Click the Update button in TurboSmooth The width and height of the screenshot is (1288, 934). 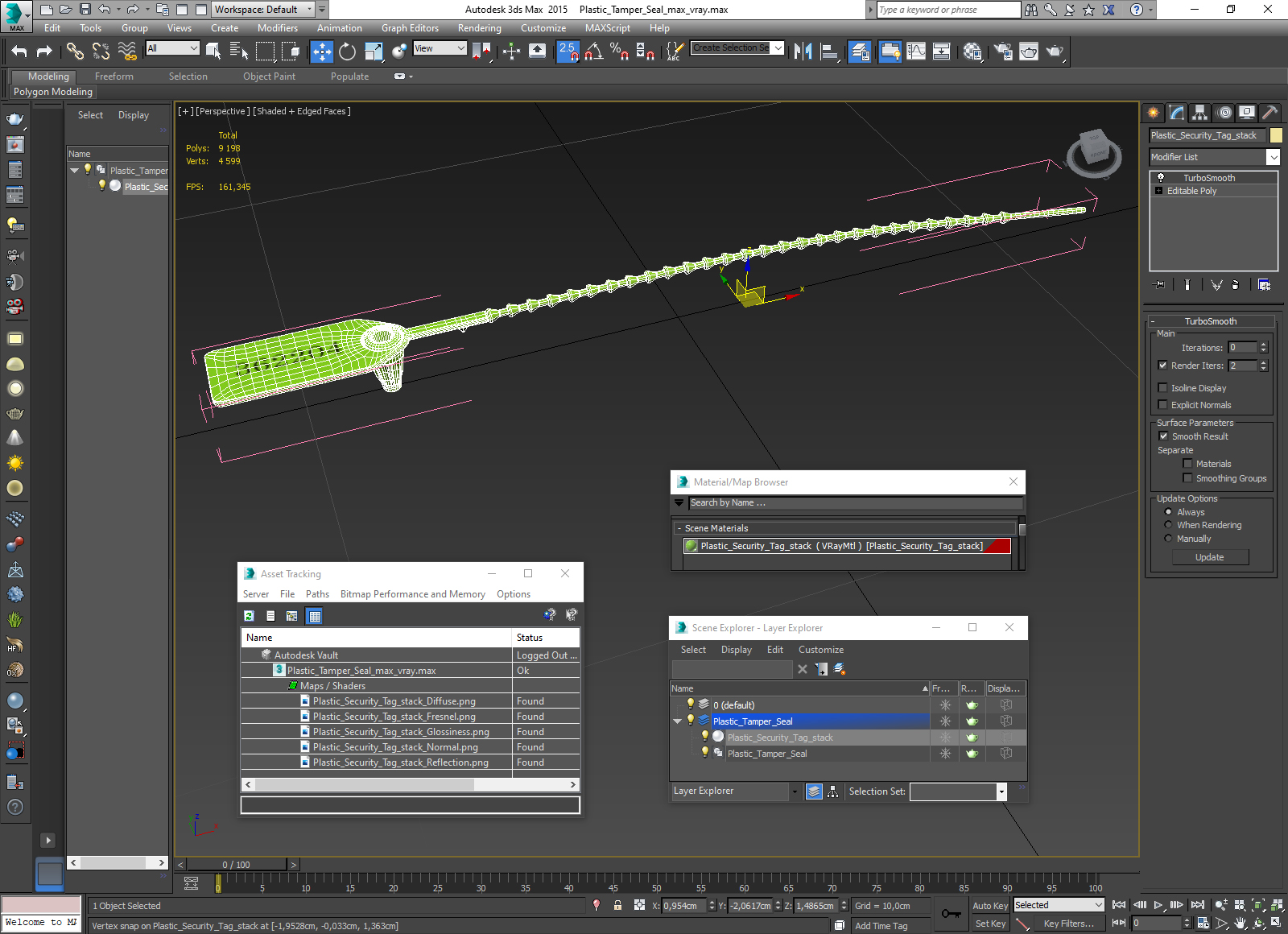coord(1210,557)
